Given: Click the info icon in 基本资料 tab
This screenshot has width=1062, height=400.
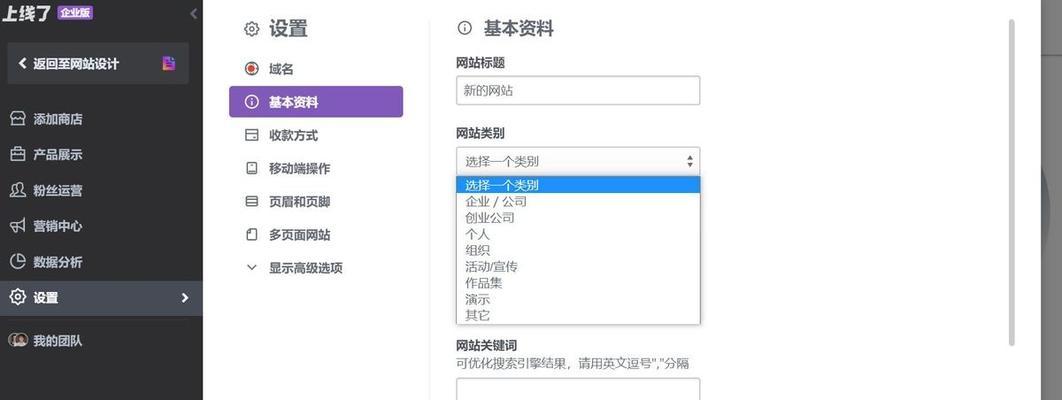Looking at the screenshot, I should click(x=252, y=102).
